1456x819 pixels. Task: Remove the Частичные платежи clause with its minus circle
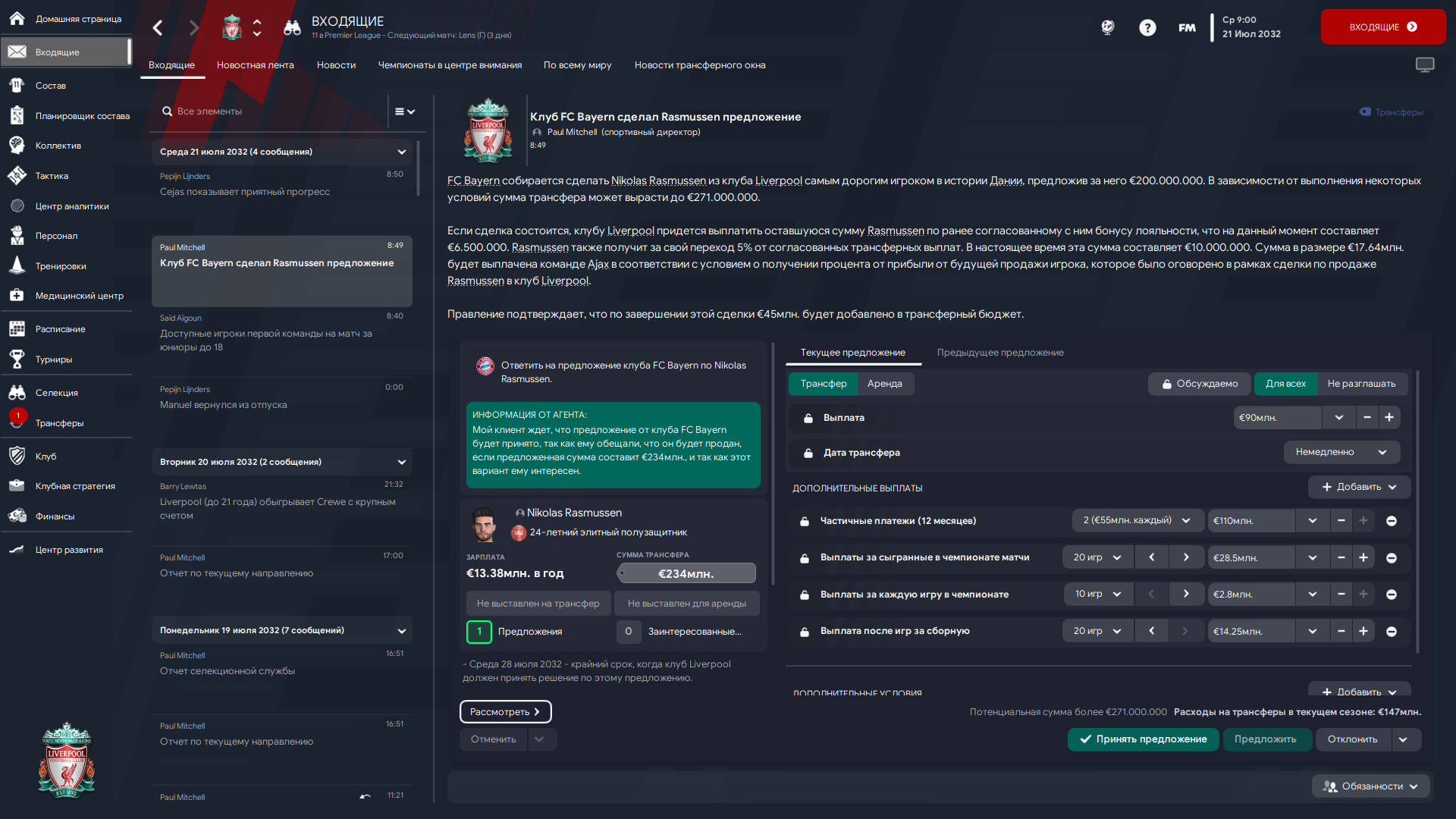click(1392, 521)
